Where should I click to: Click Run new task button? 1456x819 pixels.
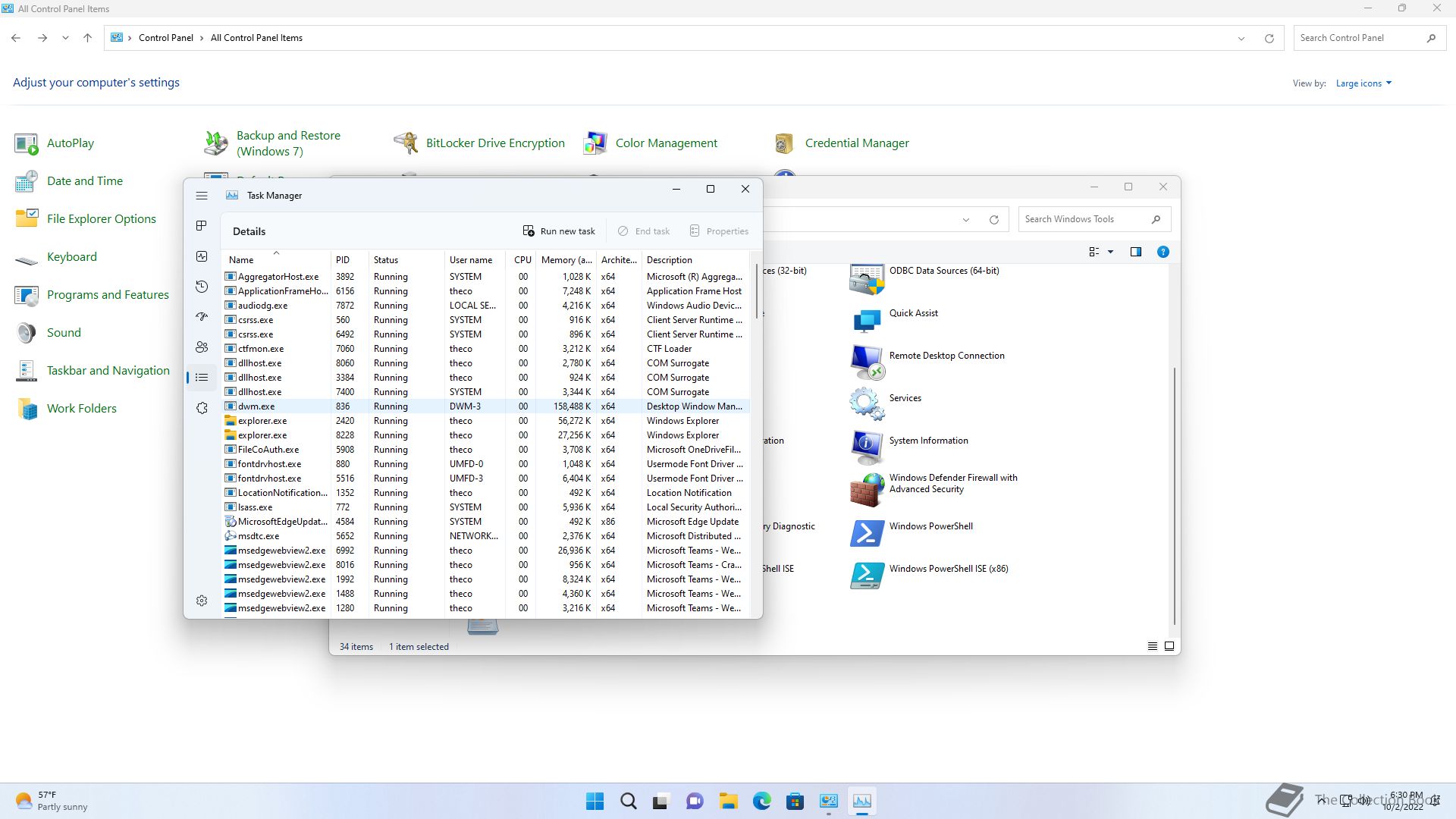click(x=559, y=231)
